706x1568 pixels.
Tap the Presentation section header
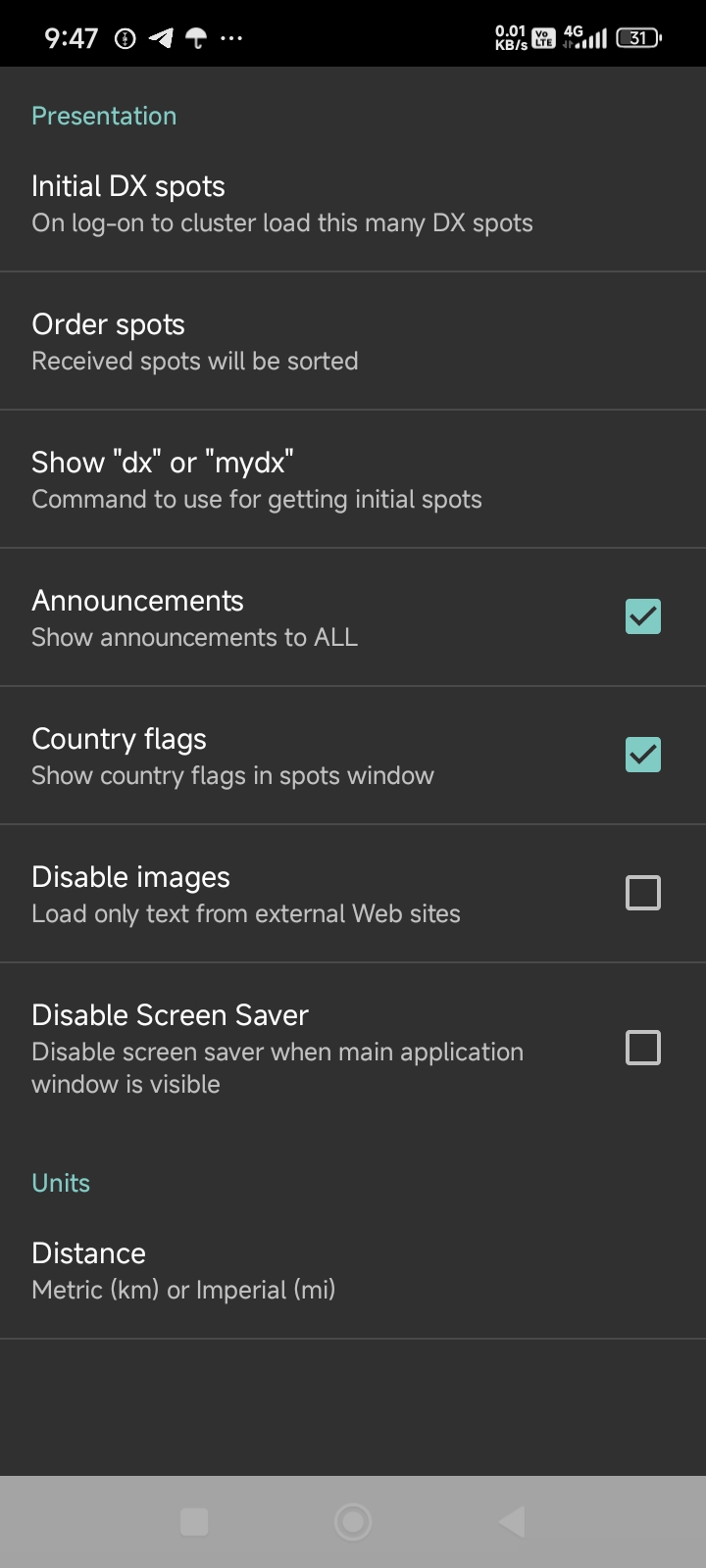pos(104,116)
